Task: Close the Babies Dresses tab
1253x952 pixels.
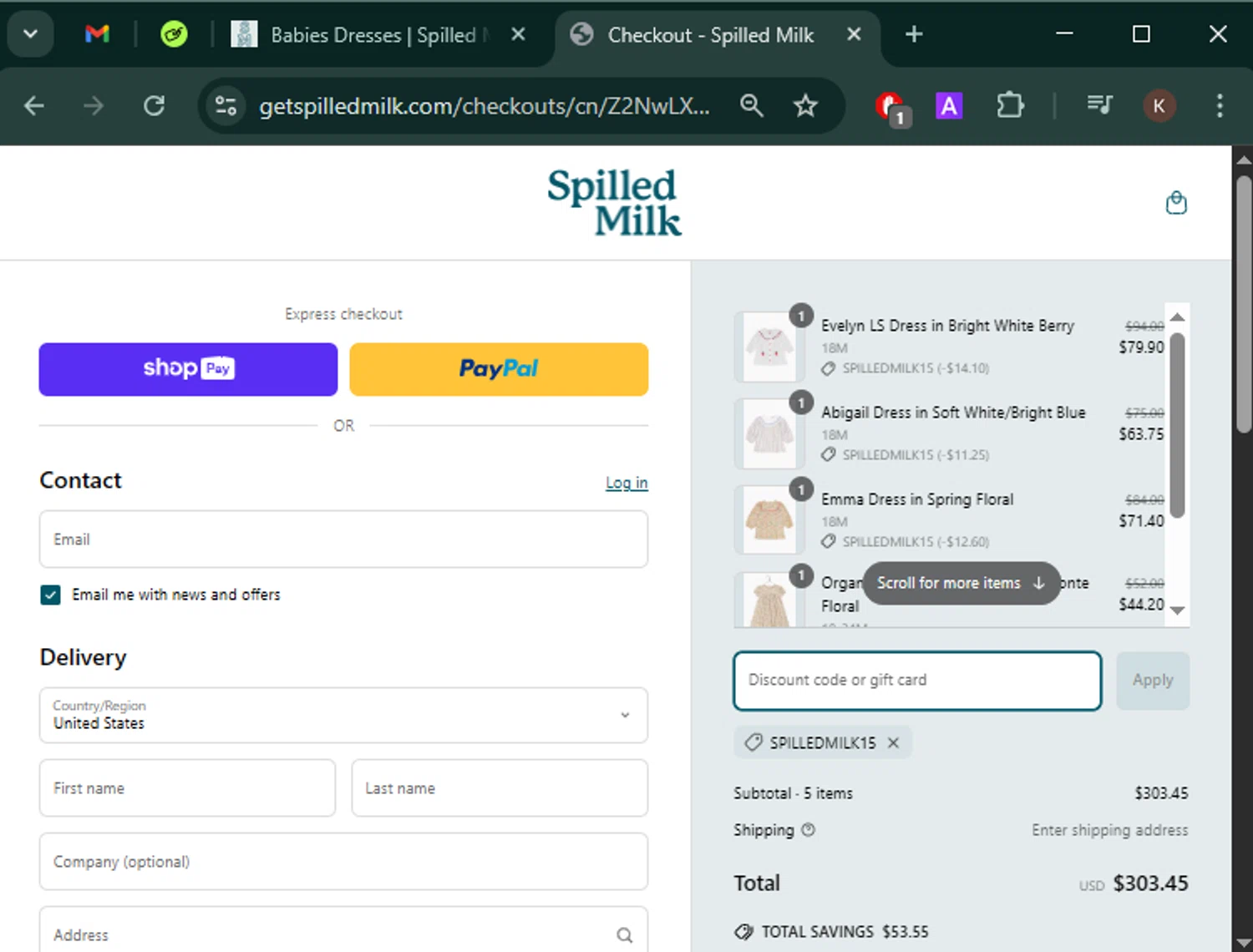Action: (x=518, y=34)
